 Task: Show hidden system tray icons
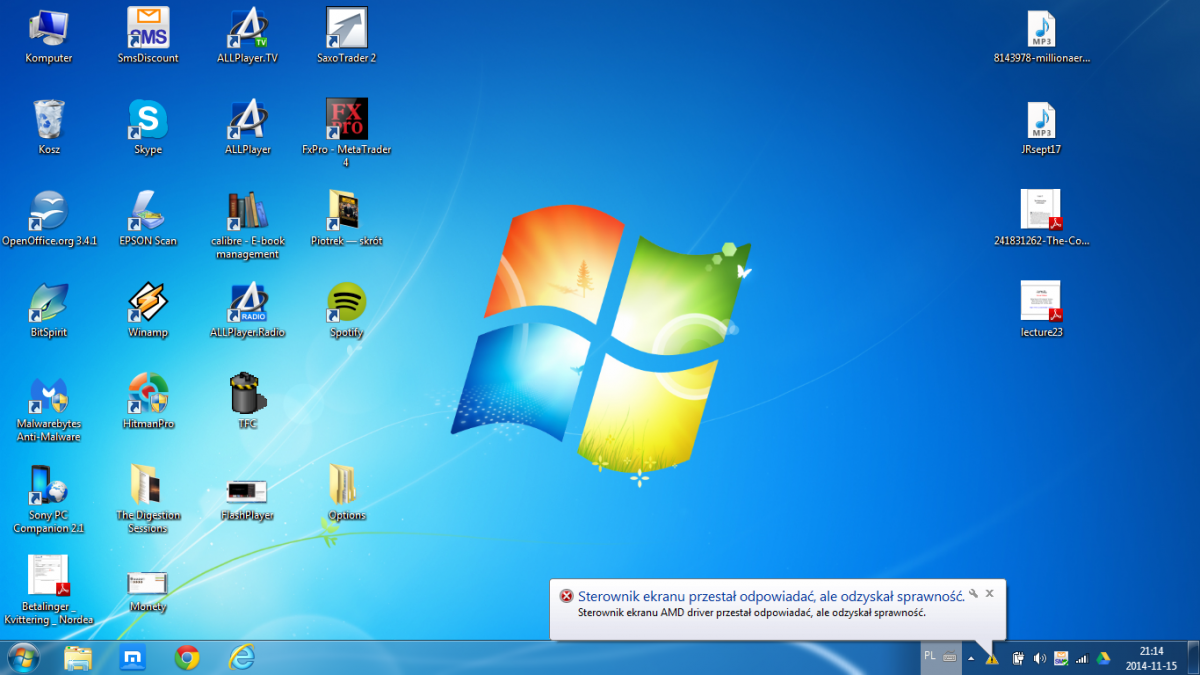(x=970, y=658)
